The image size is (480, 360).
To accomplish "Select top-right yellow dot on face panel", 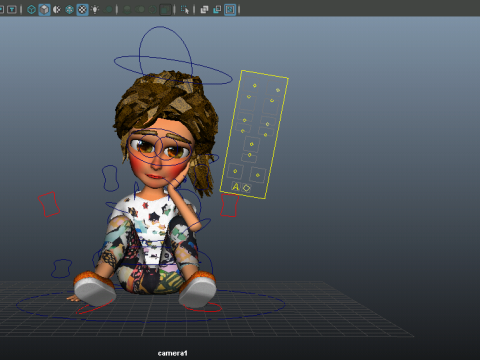I will [x=278, y=90].
